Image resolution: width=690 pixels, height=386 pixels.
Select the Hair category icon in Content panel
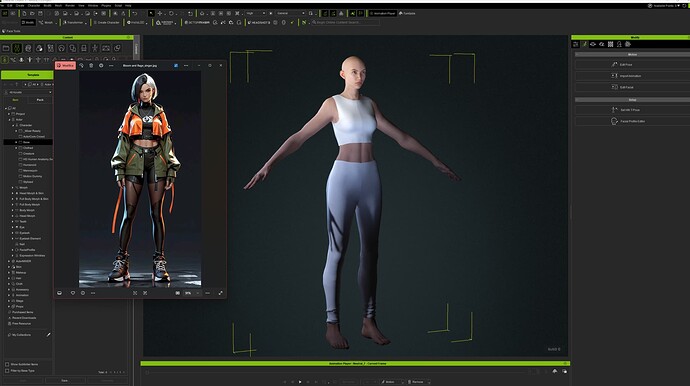(62, 48)
